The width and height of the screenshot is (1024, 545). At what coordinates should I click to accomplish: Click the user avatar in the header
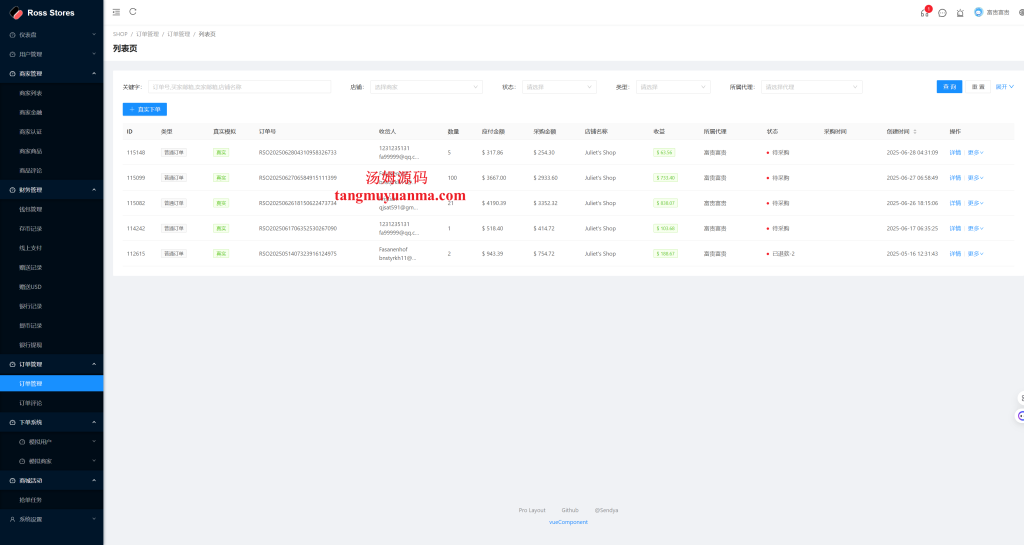pos(978,12)
